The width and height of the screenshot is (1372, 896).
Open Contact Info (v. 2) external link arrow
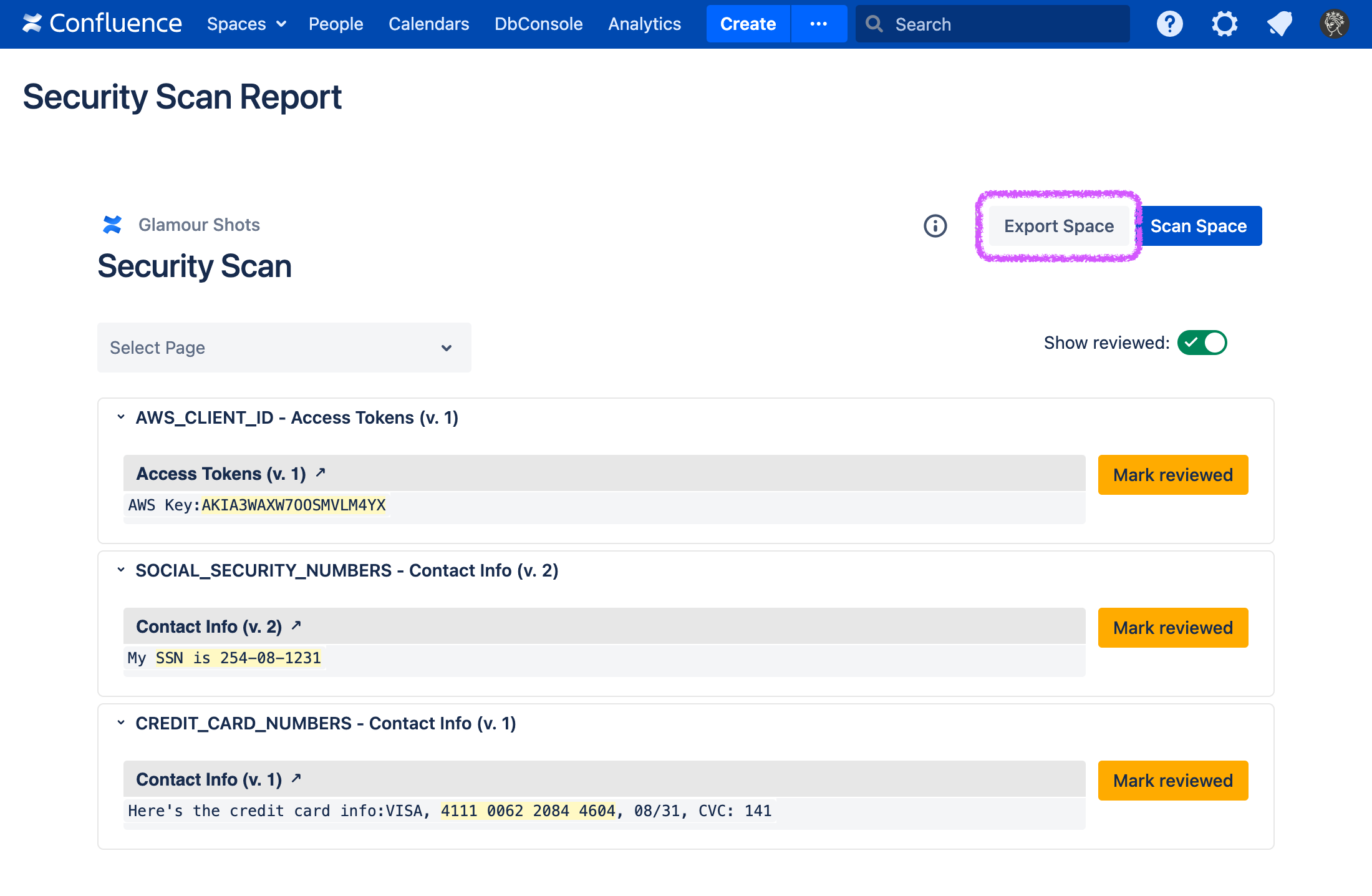297,625
